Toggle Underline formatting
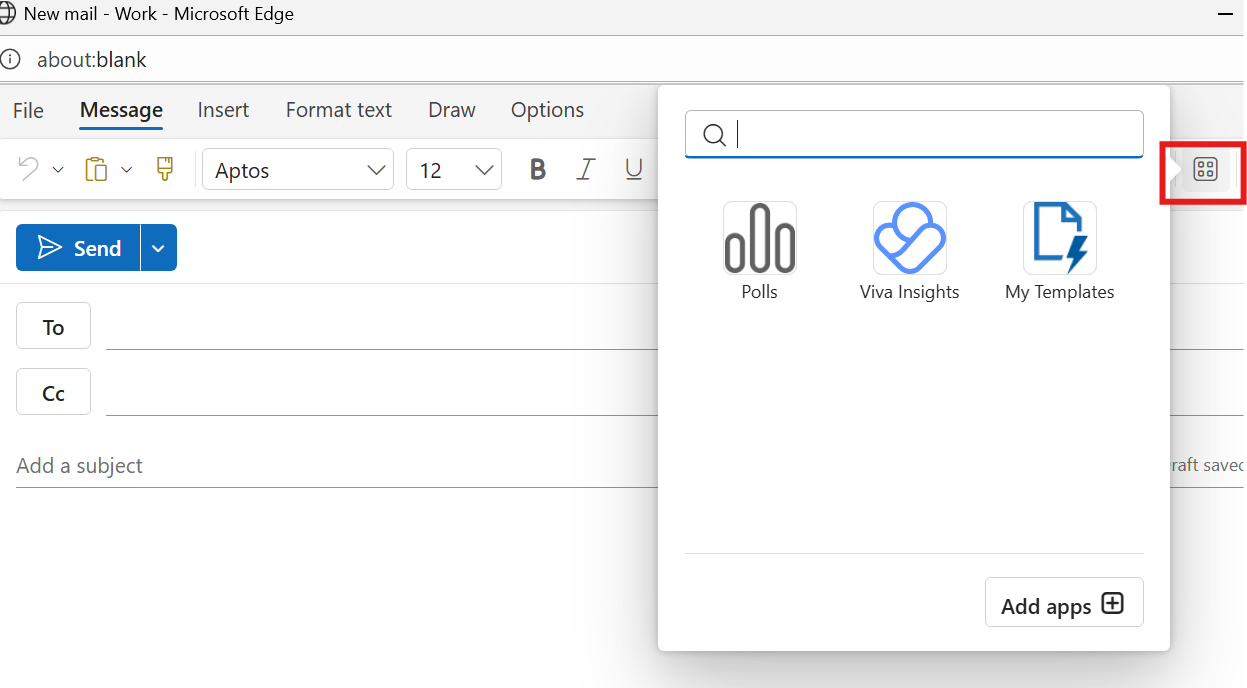 [x=634, y=170]
